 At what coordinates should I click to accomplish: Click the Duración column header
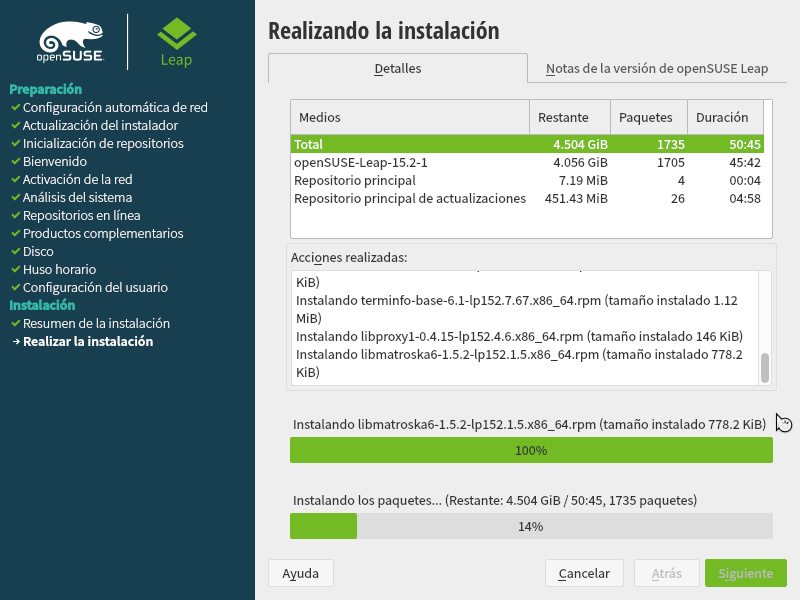(x=726, y=117)
